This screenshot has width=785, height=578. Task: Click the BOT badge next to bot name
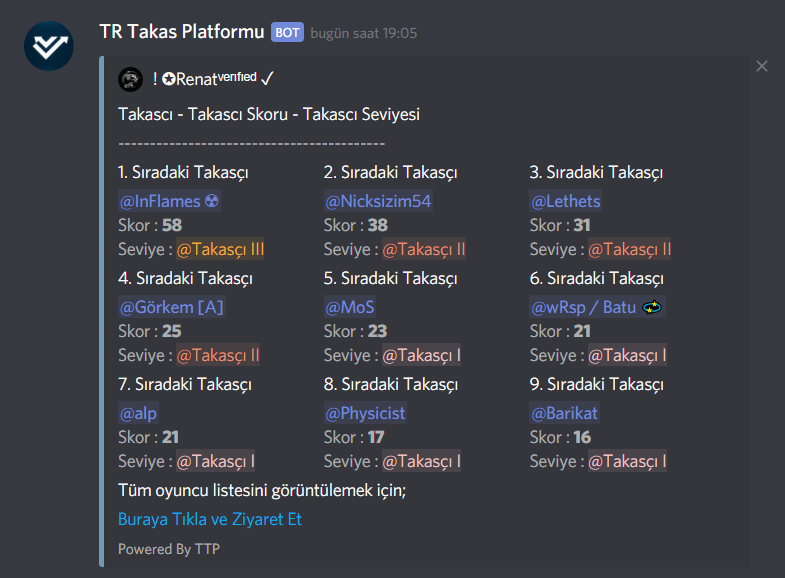click(x=287, y=33)
